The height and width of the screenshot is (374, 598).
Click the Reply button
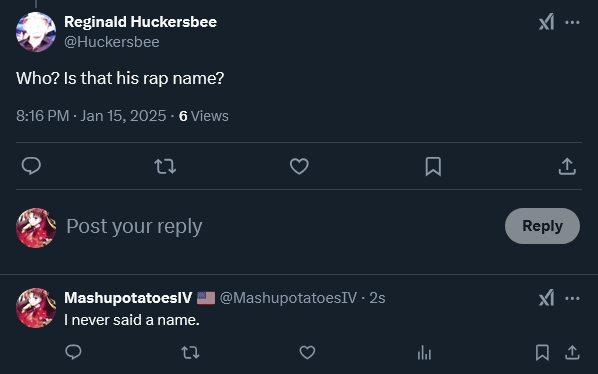[x=542, y=226]
